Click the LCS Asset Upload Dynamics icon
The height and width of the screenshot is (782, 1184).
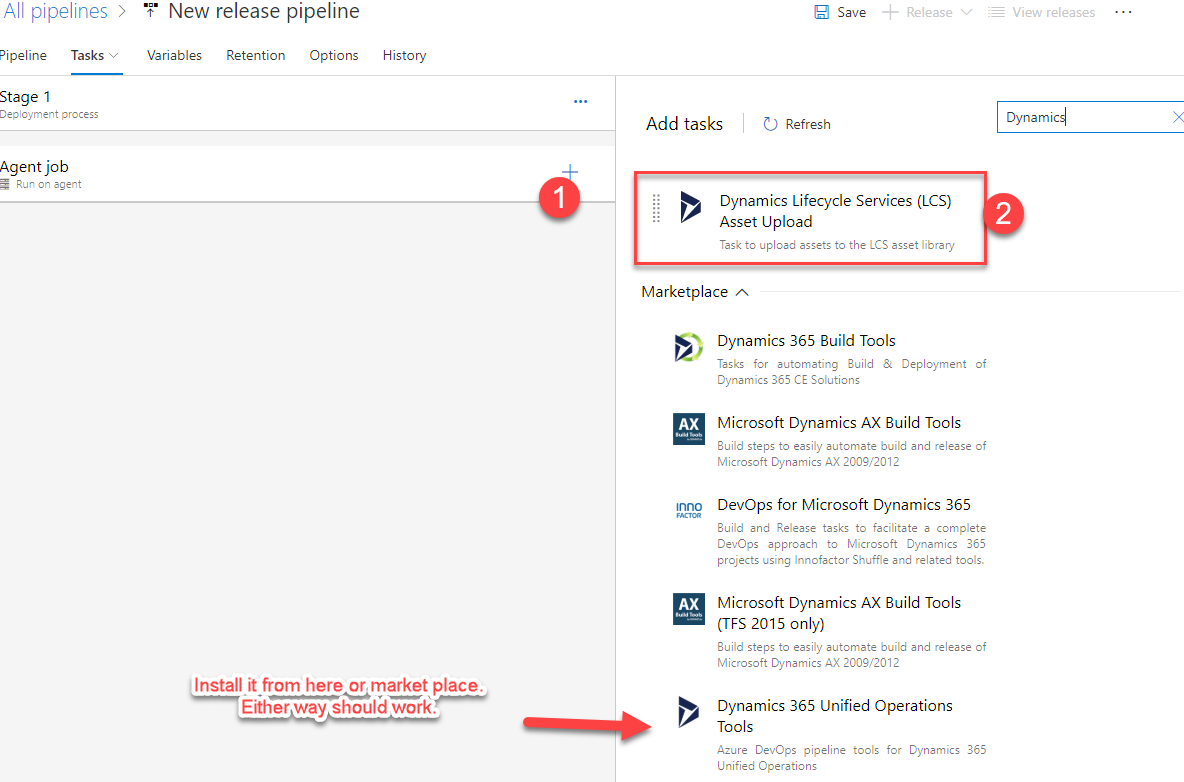pos(689,207)
